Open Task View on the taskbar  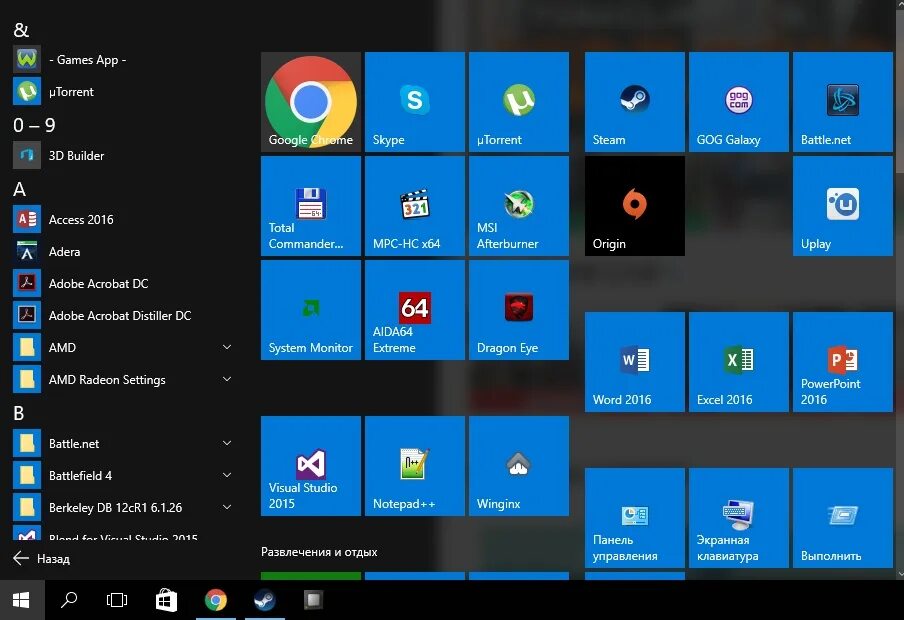[x=117, y=600]
